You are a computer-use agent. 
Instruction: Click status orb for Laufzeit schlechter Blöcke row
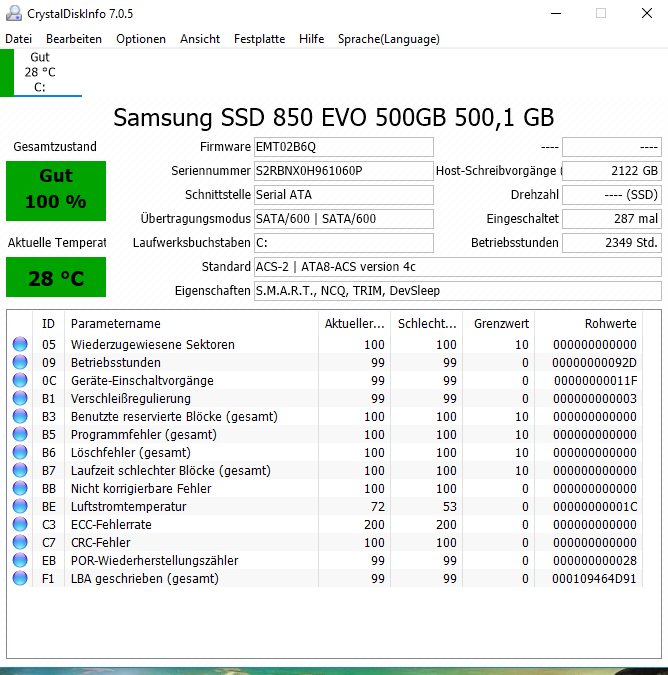[x=20, y=471]
